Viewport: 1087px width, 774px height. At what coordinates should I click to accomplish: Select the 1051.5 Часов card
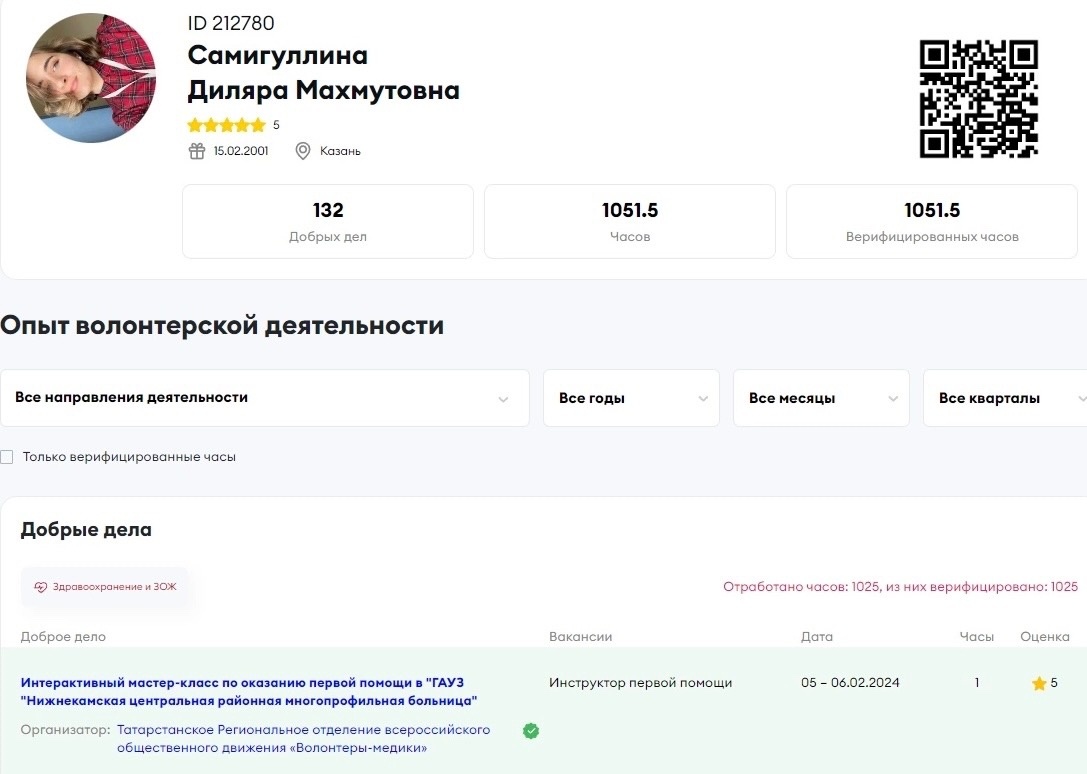click(x=630, y=222)
